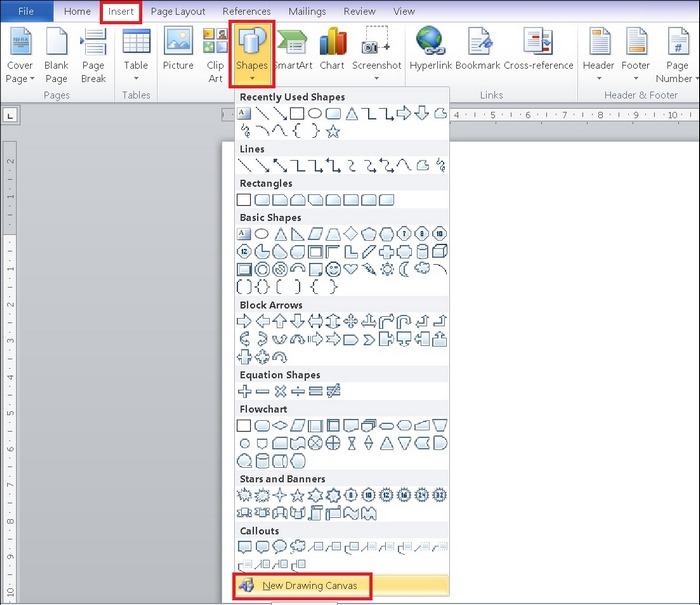Choose the Oval Callout
This screenshot has width=700, height=605.
(279, 547)
